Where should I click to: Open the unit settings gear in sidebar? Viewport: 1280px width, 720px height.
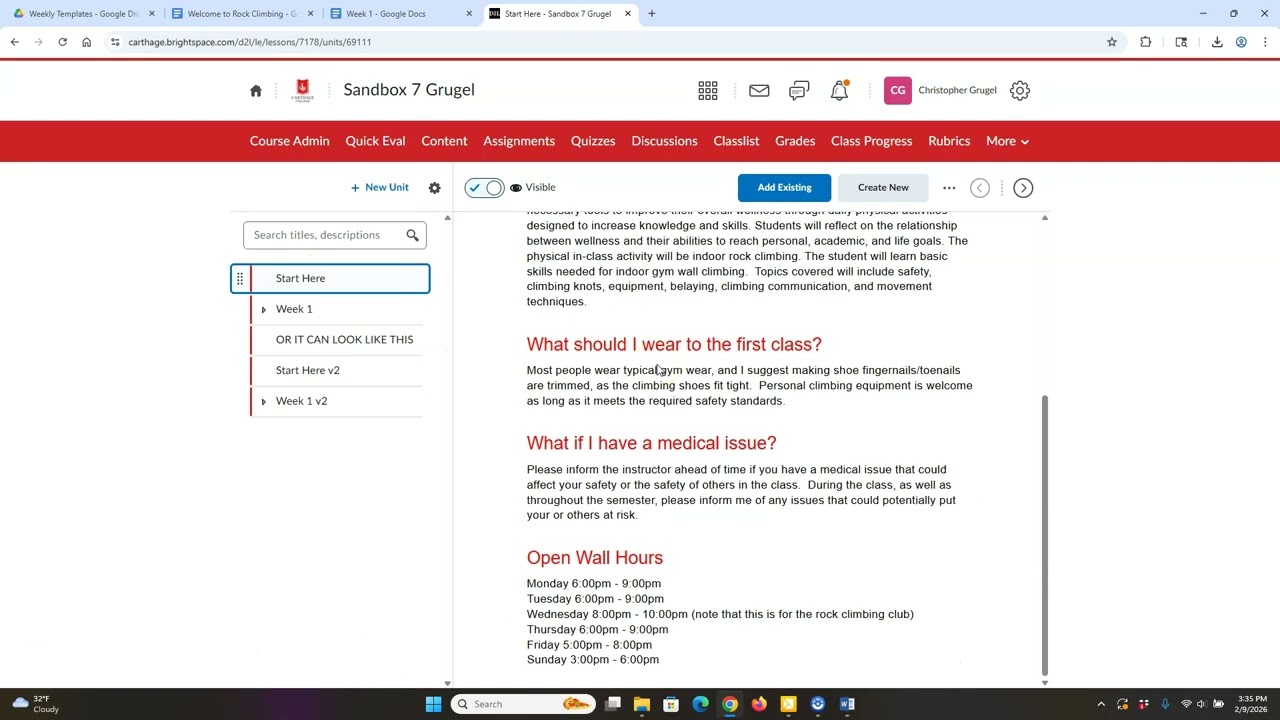435,188
